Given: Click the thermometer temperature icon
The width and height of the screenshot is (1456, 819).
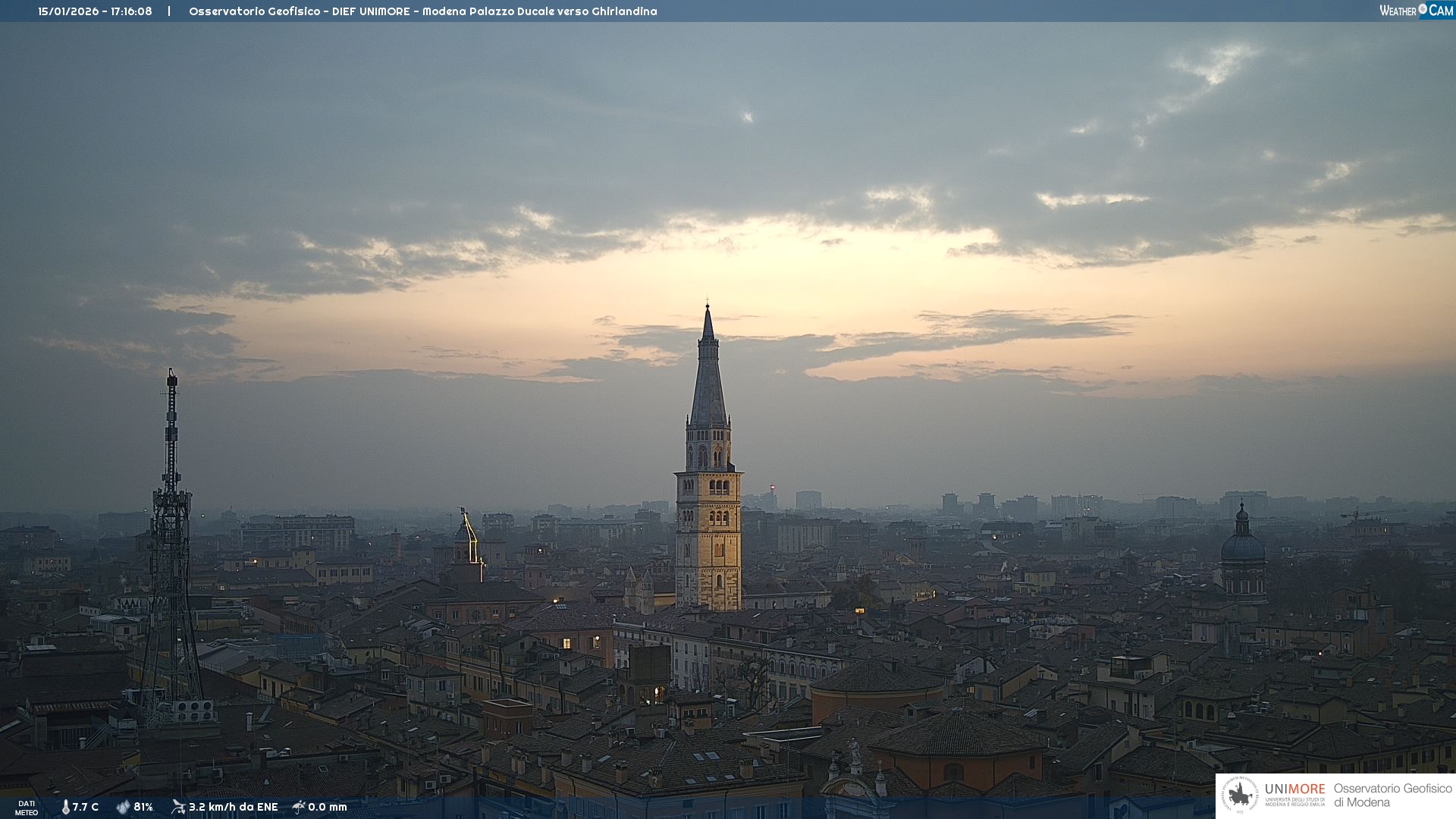Looking at the screenshot, I should [66, 807].
